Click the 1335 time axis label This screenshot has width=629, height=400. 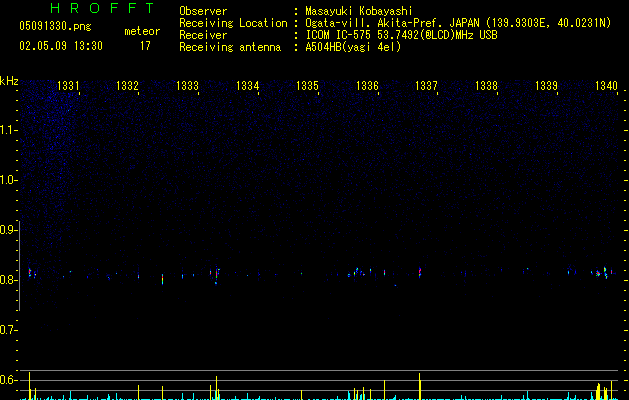coord(307,86)
